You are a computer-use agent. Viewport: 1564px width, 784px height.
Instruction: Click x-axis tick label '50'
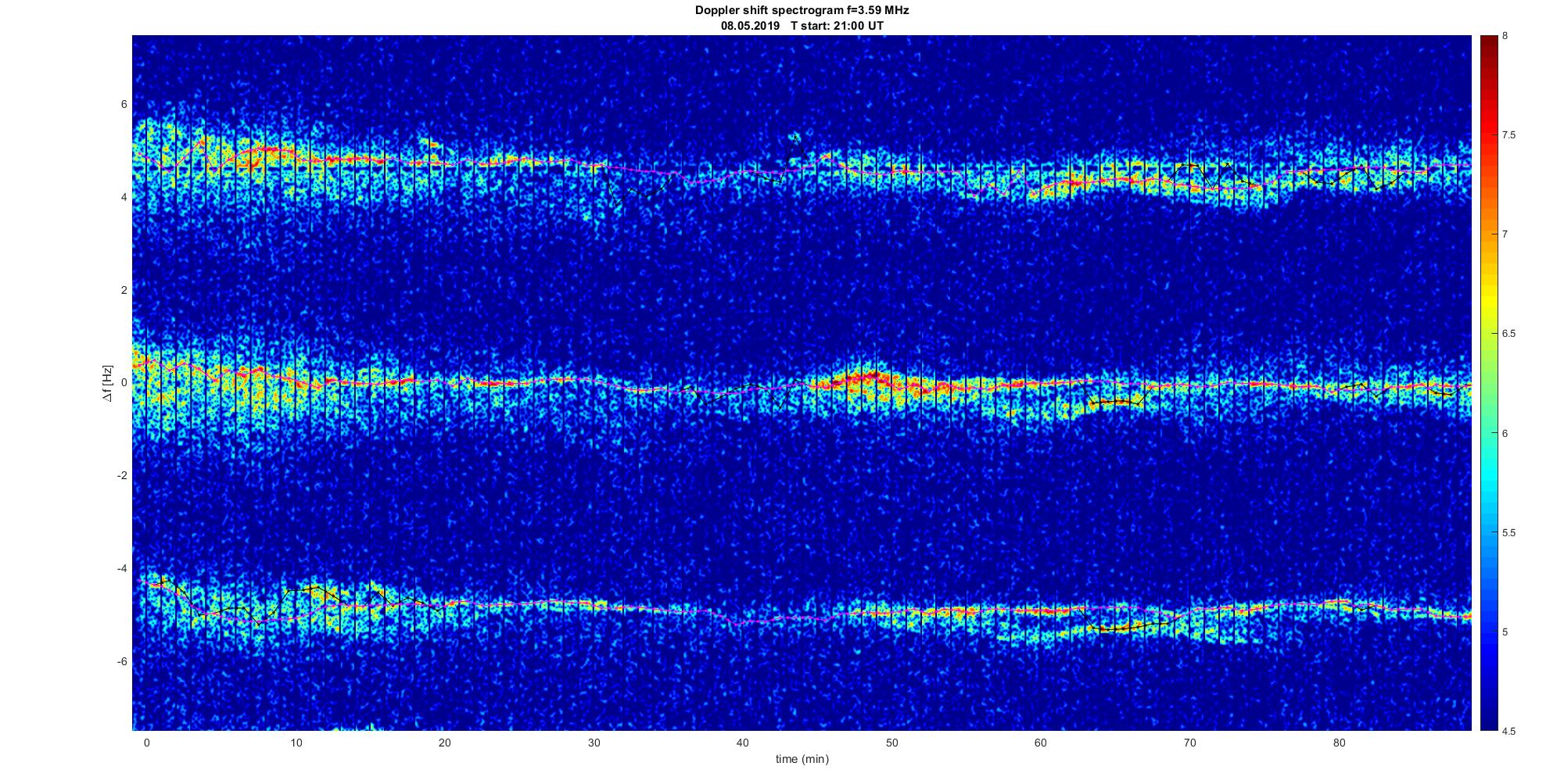point(891,743)
